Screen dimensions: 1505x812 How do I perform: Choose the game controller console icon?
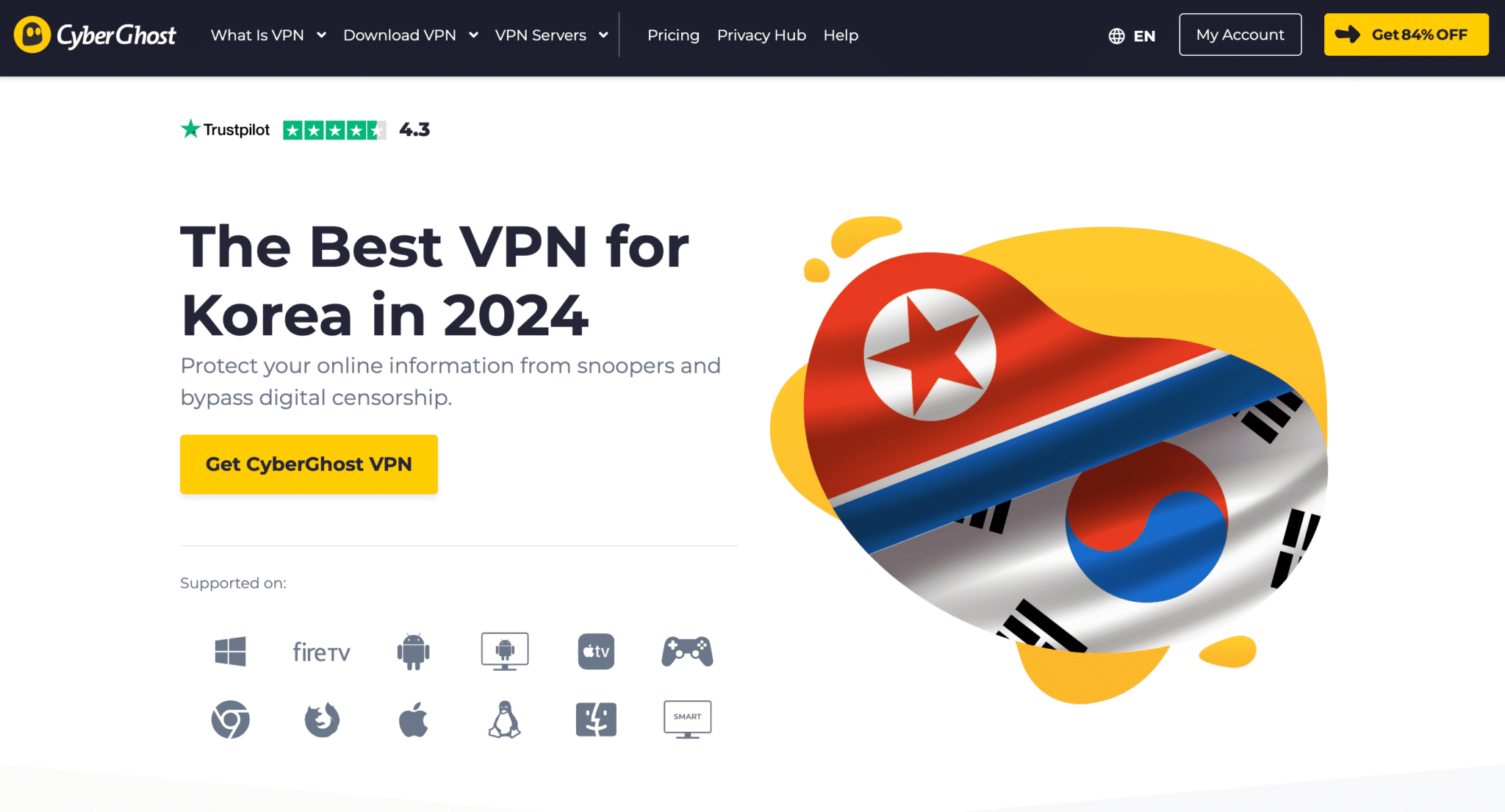pyautogui.click(x=687, y=652)
